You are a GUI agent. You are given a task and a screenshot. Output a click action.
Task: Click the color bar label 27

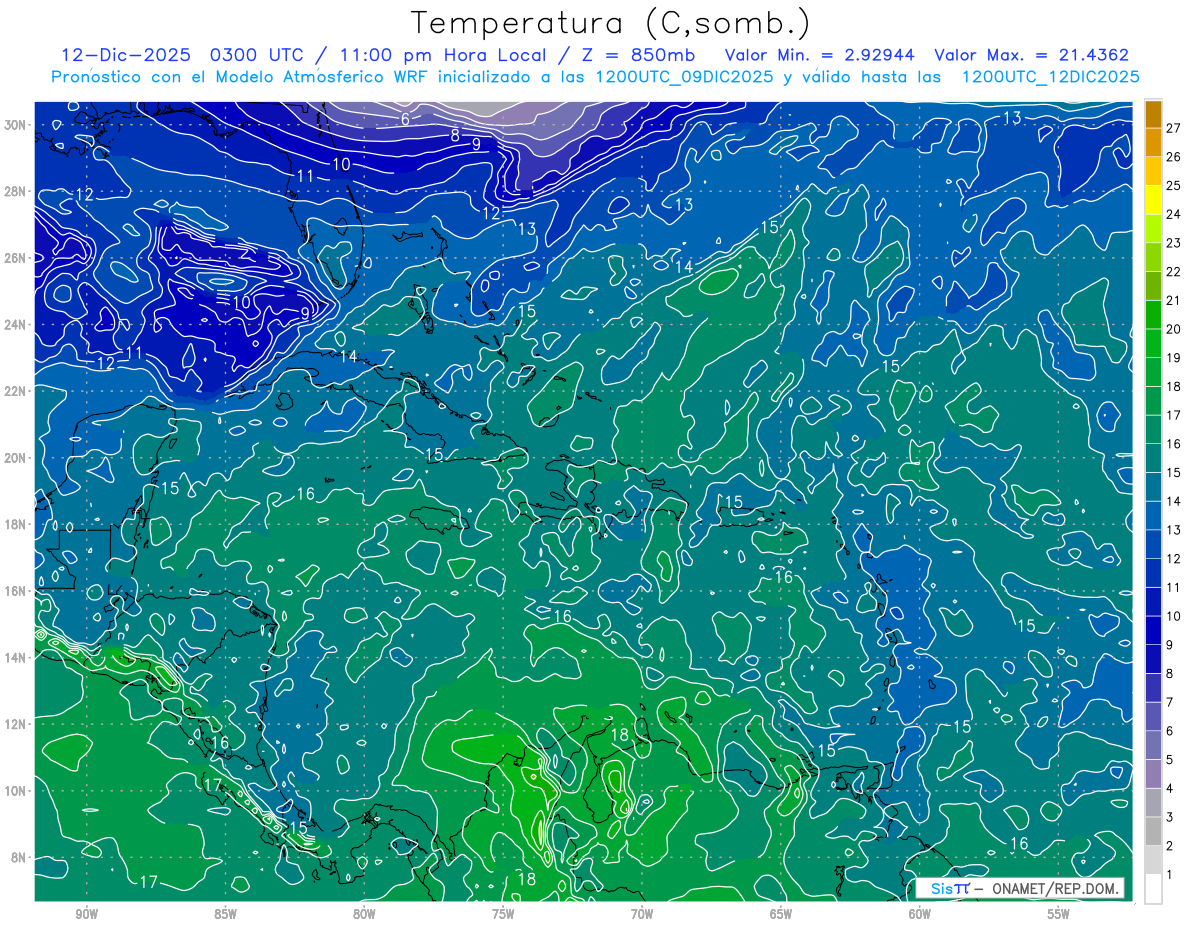(1174, 127)
